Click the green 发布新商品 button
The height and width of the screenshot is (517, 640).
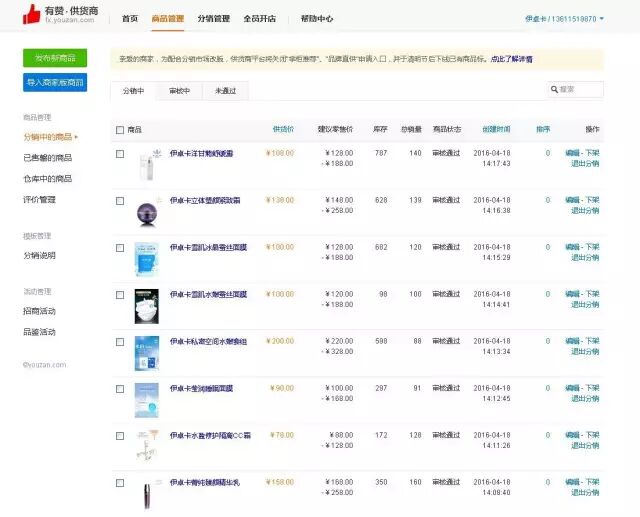(x=55, y=58)
